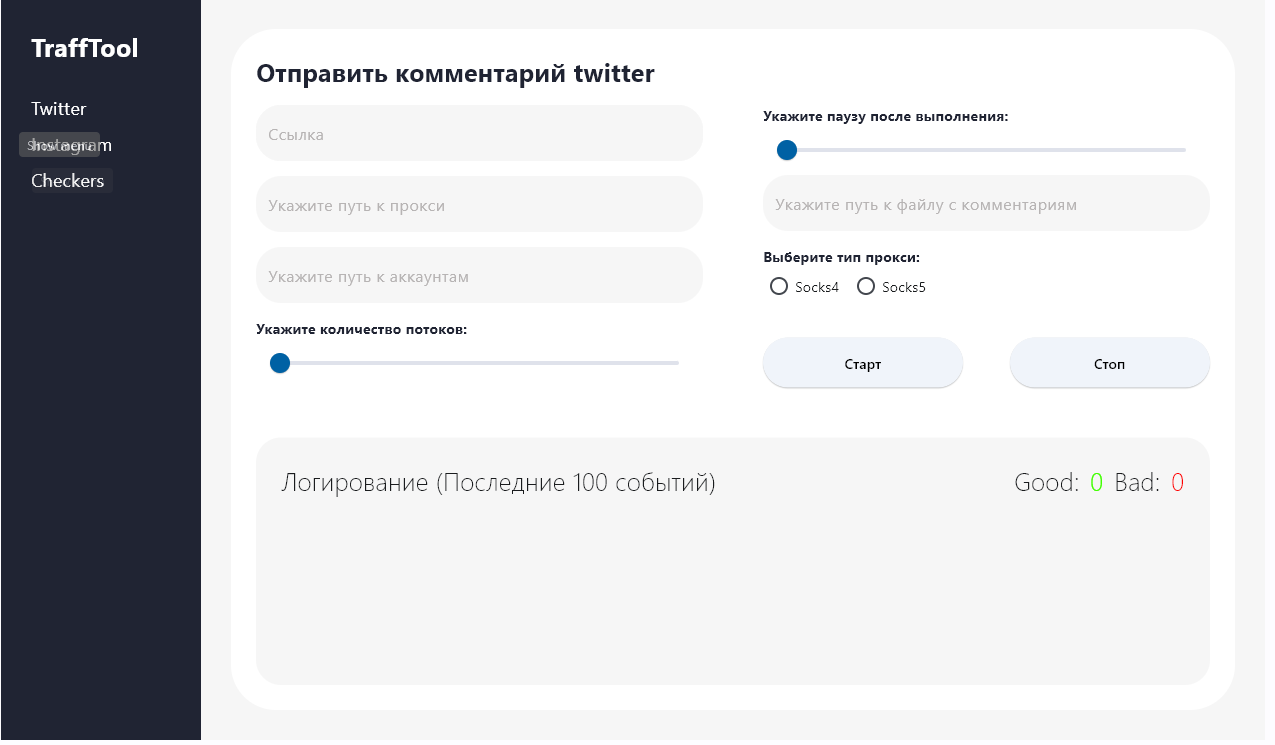Click the proxy path field (путь к прокси)

(x=479, y=205)
